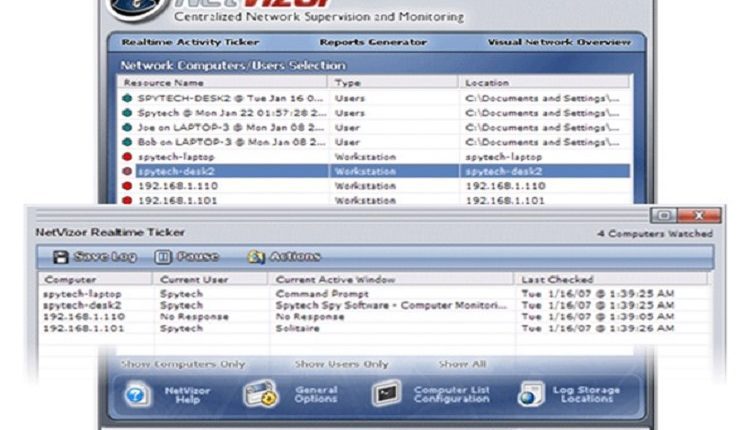
Task: Click No Response in Current User column
Action: tap(194, 317)
